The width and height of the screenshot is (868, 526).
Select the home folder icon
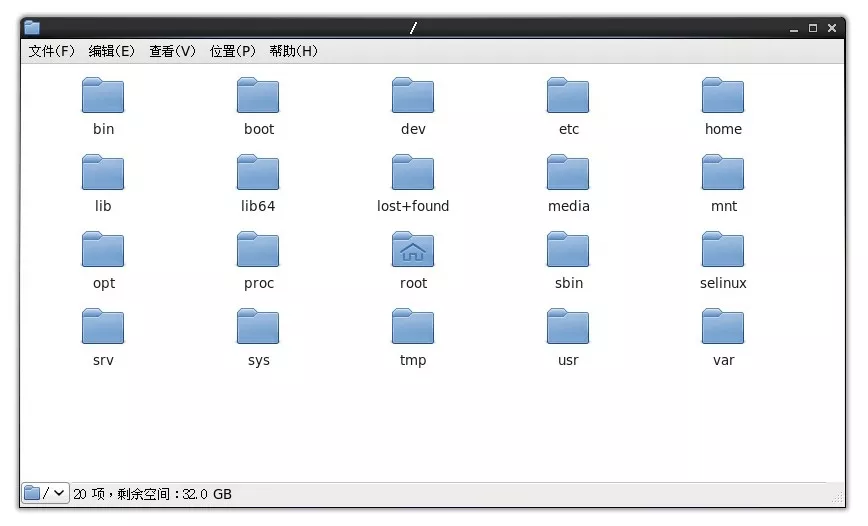(723, 95)
